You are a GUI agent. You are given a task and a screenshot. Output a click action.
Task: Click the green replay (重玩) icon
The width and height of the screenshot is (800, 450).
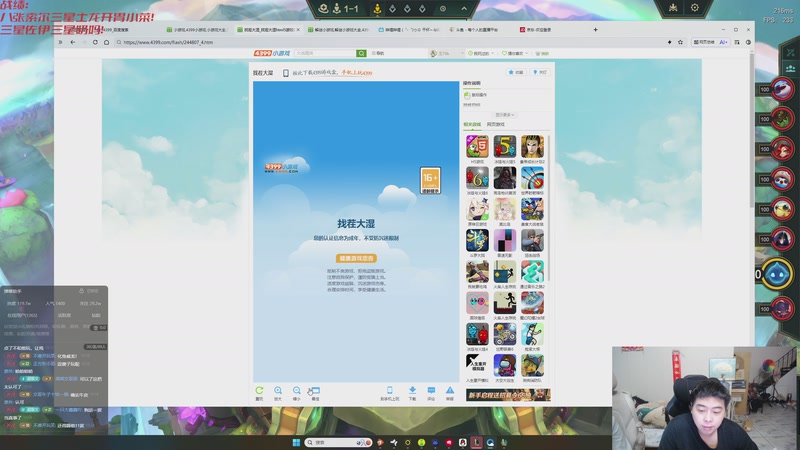pos(259,391)
